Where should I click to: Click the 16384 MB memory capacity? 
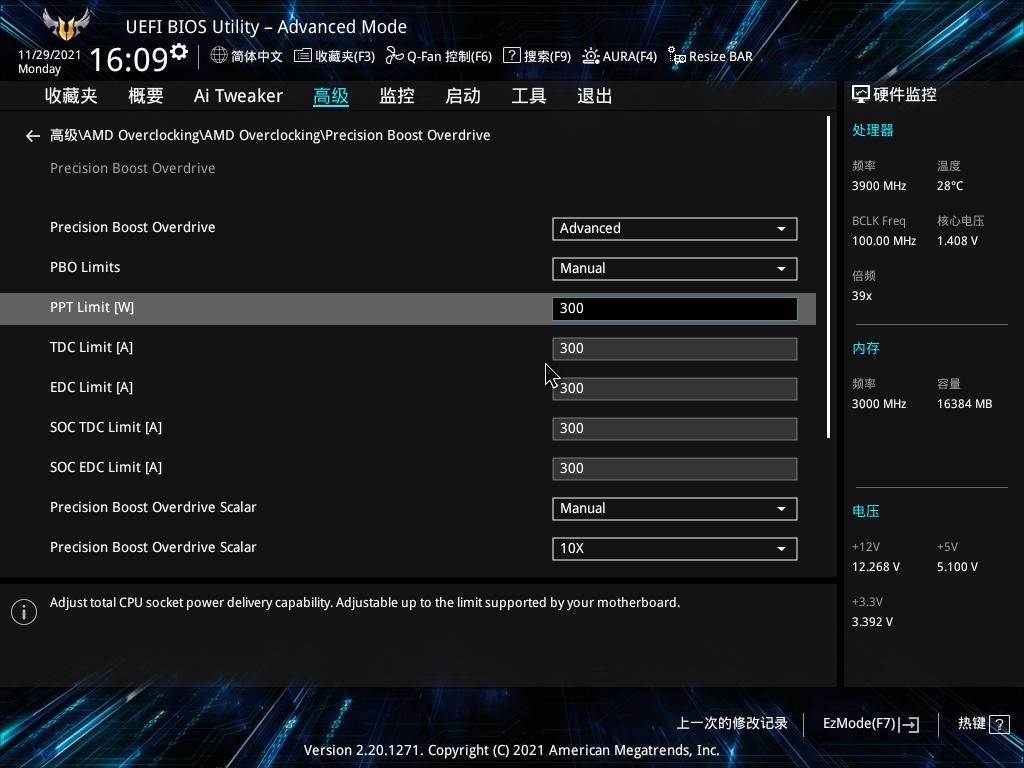tap(965, 404)
